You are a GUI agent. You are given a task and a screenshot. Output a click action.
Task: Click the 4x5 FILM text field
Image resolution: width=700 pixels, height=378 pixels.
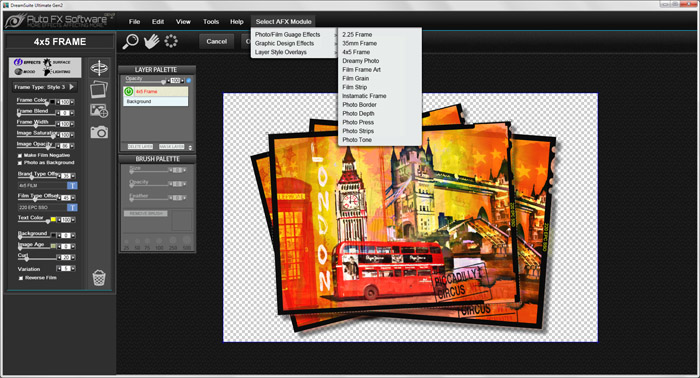pos(42,185)
